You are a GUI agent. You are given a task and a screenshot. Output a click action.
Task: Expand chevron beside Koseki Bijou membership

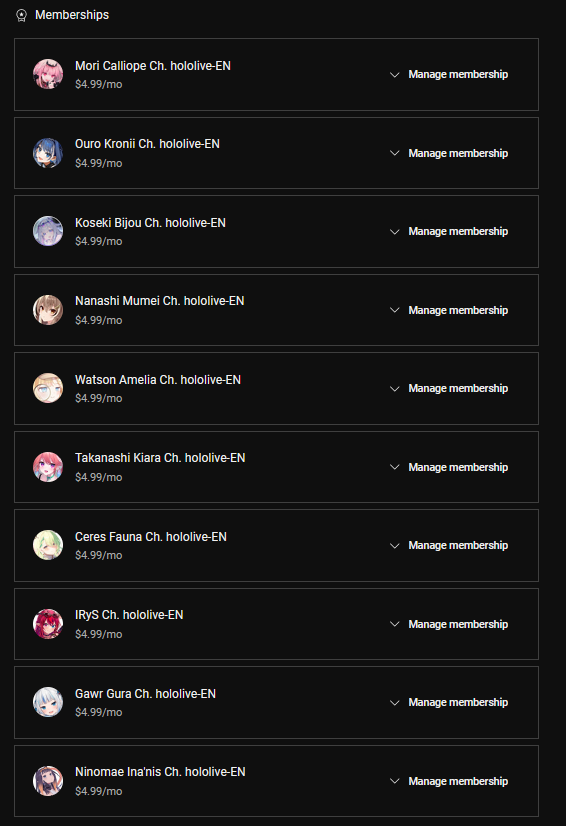point(394,232)
